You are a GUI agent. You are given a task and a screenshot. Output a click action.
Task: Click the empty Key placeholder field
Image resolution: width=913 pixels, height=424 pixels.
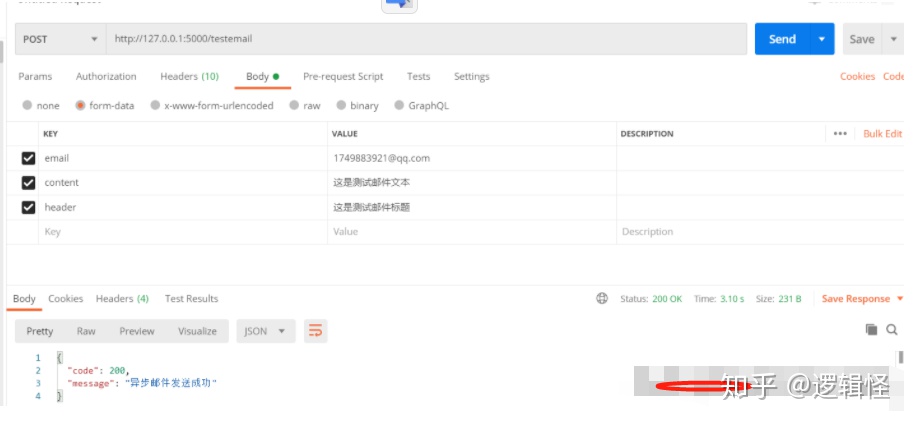pyautogui.click(x=183, y=231)
